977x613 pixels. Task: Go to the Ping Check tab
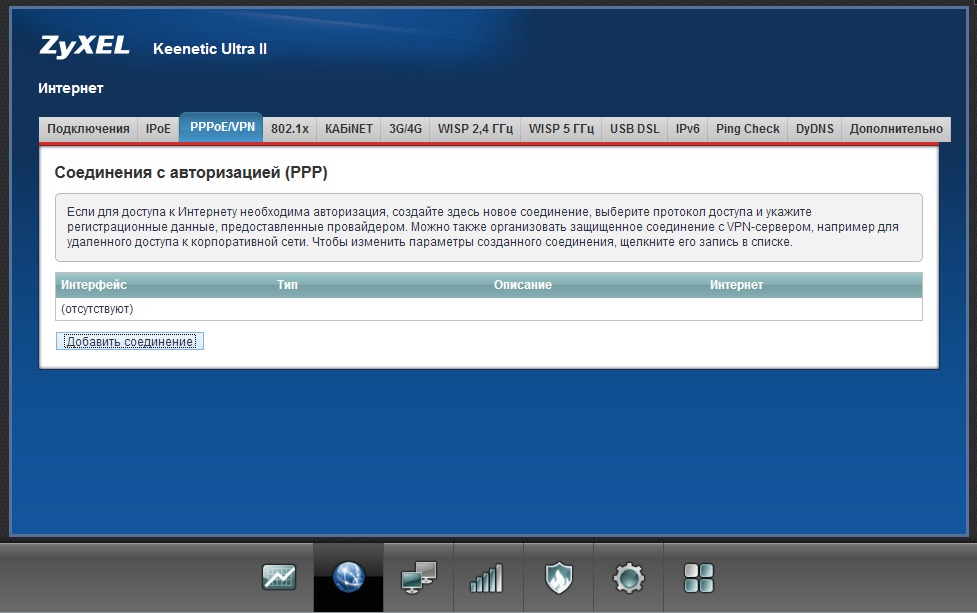(x=747, y=129)
